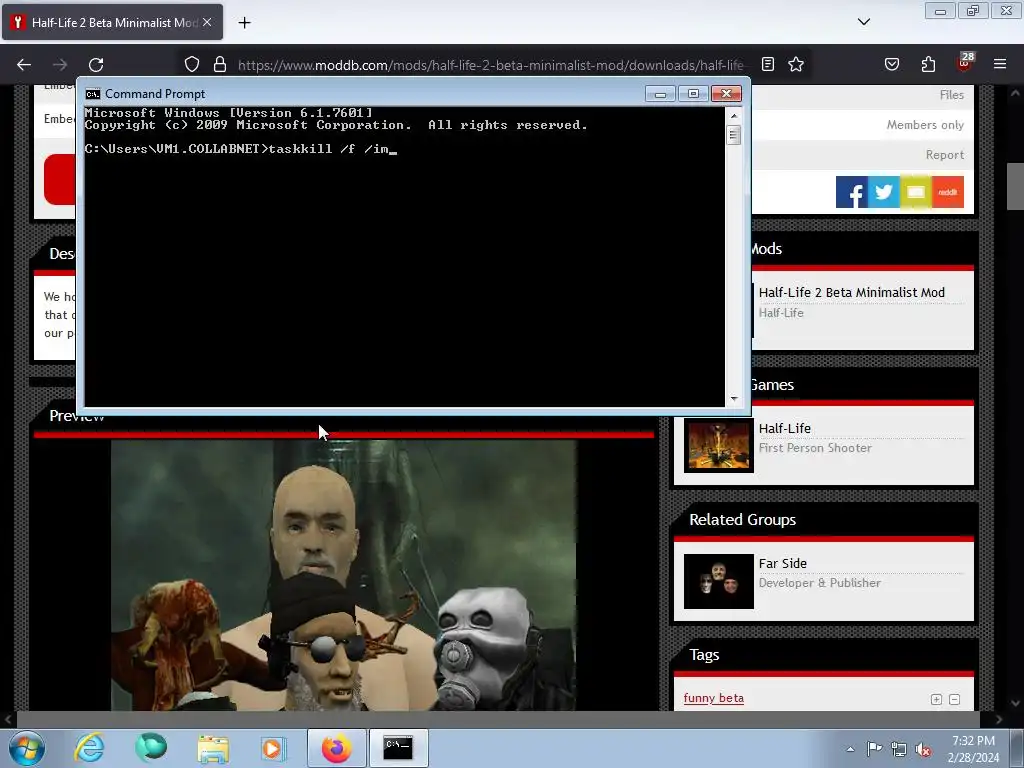1024x768 pixels.
Task: Click the Half-Life game thumbnail
Action: pos(718,446)
